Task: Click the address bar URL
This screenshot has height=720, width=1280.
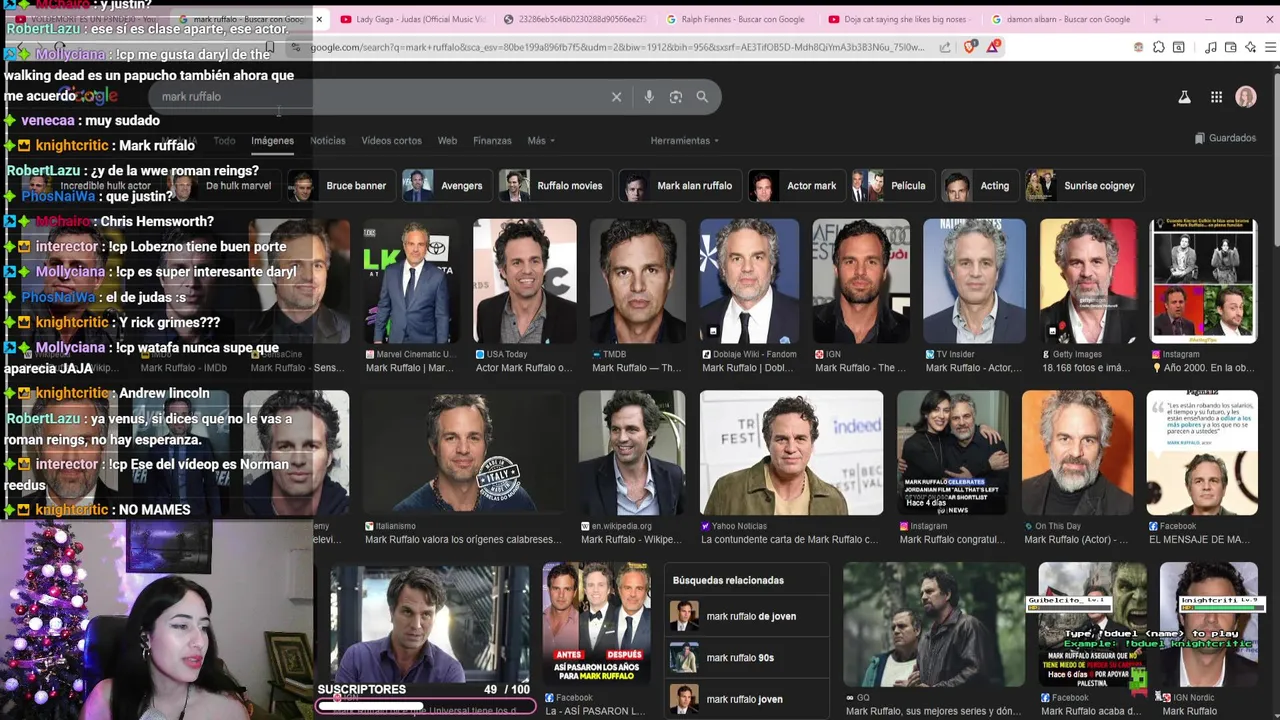Action: tap(617, 47)
